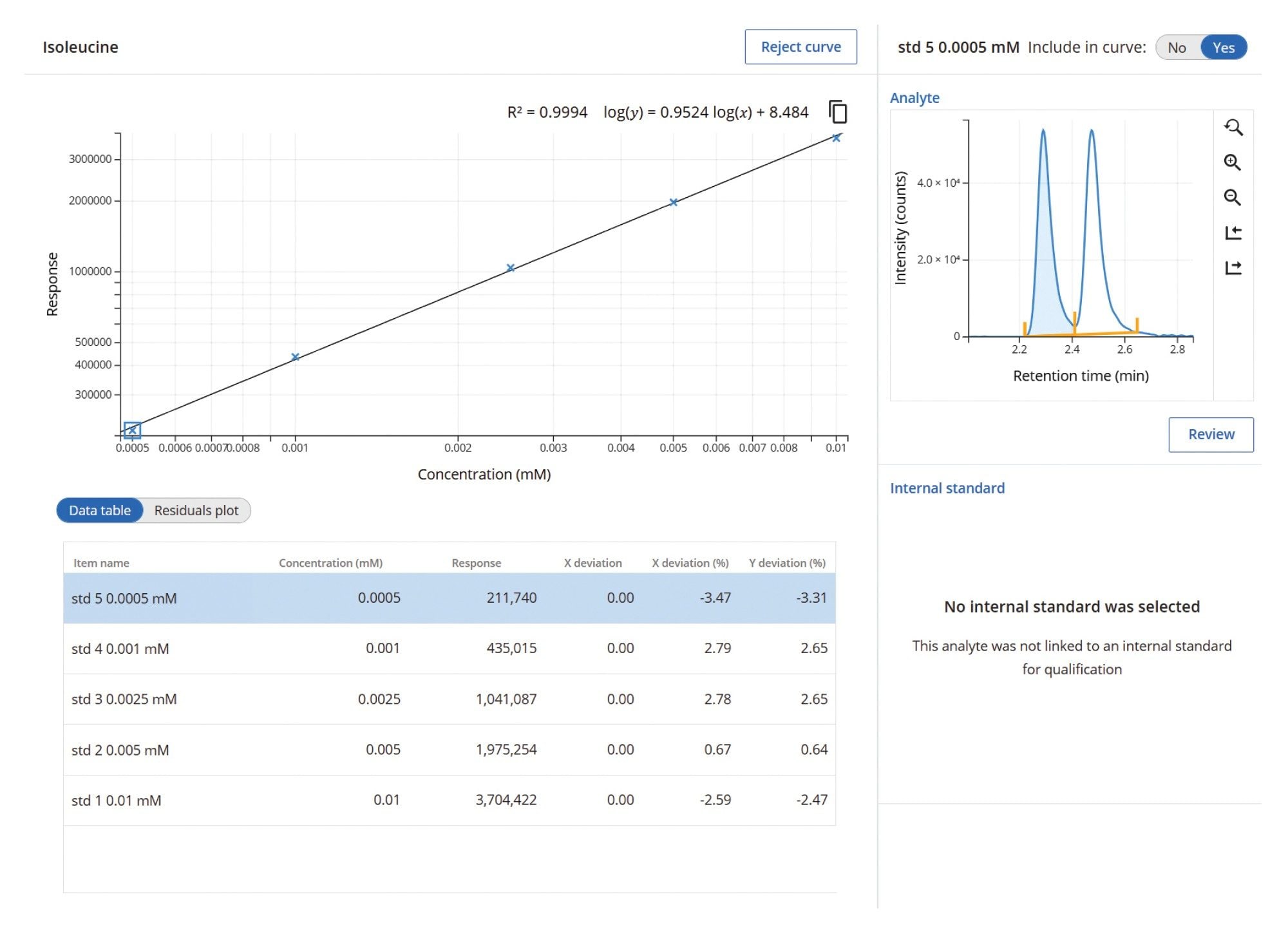Click the reset zoom icon on the chromatogram
The image size is (1288, 932).
pyautogui.click(x=1233, y=128)
